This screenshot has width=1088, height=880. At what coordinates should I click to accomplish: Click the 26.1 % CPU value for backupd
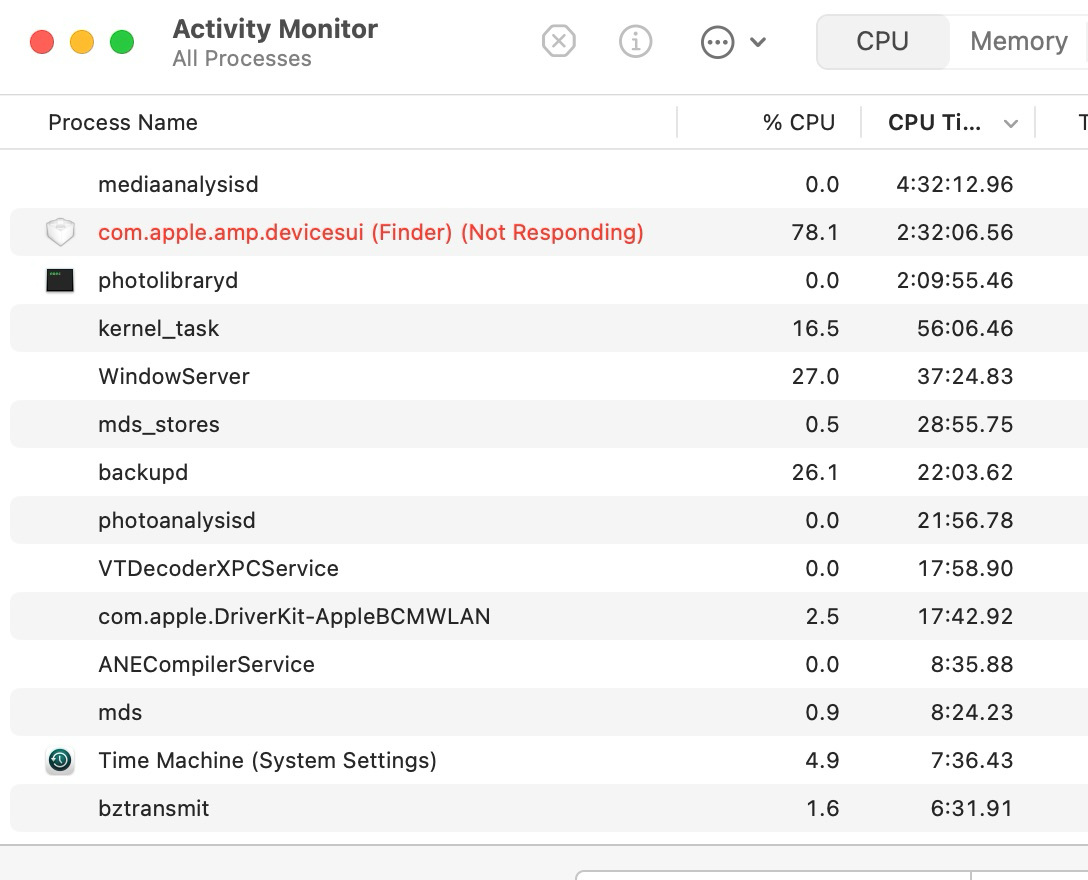coord(815,472)
